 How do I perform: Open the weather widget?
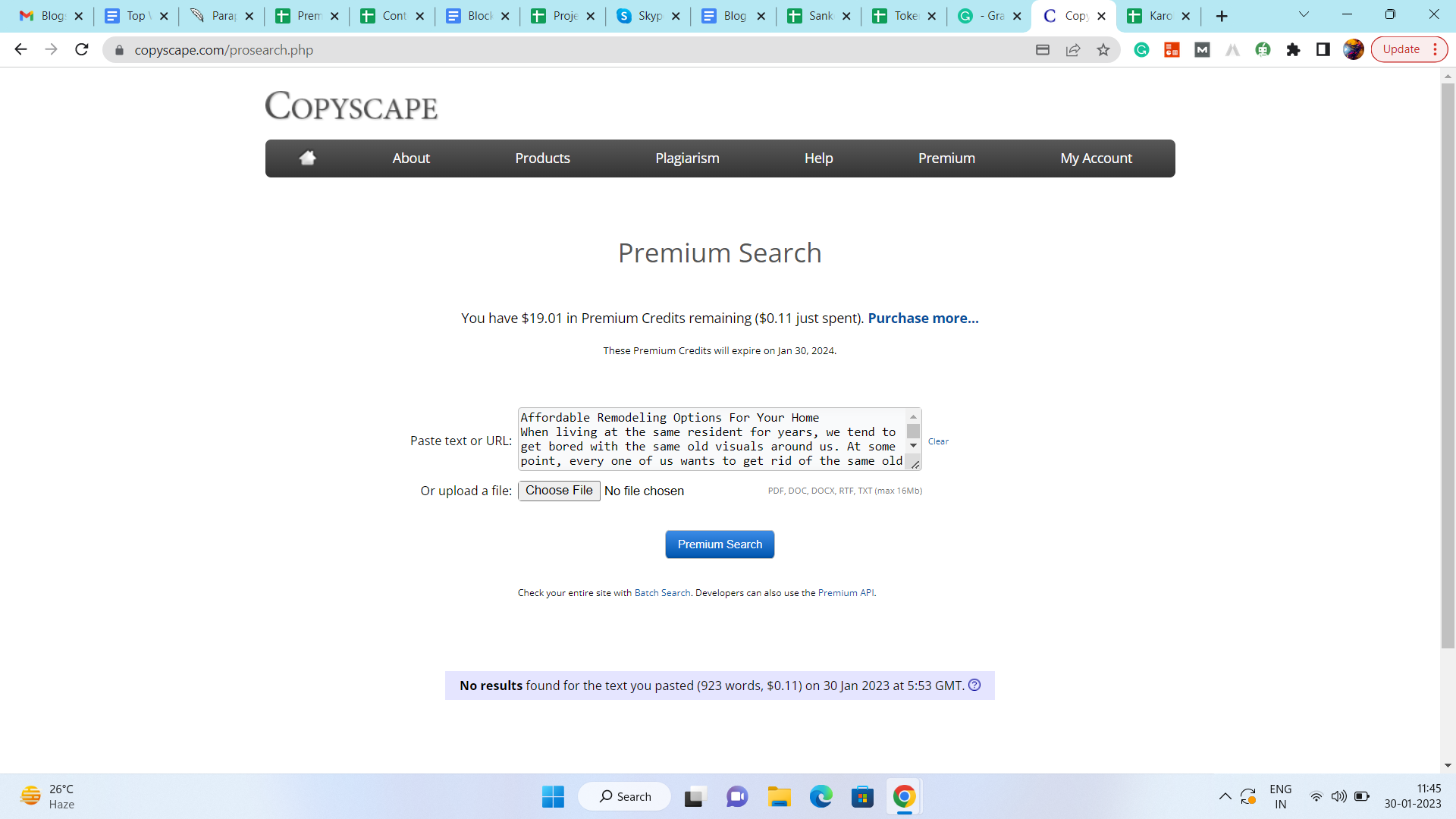(x=47, y=796)
